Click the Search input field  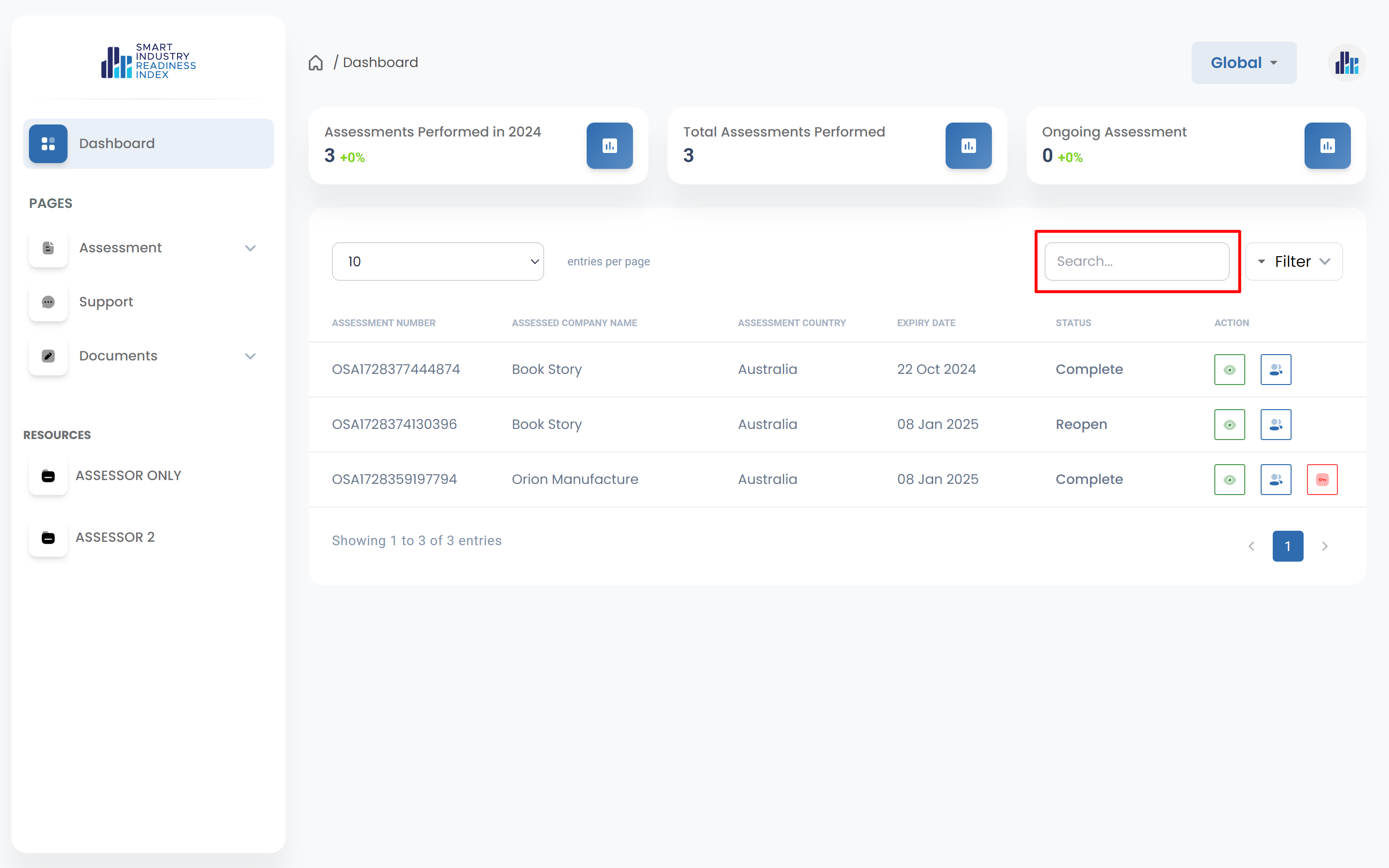[x=1136, y=262]
